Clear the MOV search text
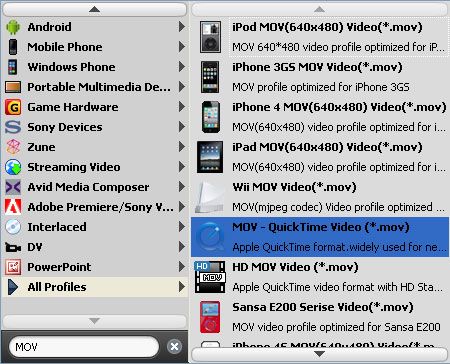450x364 pixels. click(x=174, y=347)
